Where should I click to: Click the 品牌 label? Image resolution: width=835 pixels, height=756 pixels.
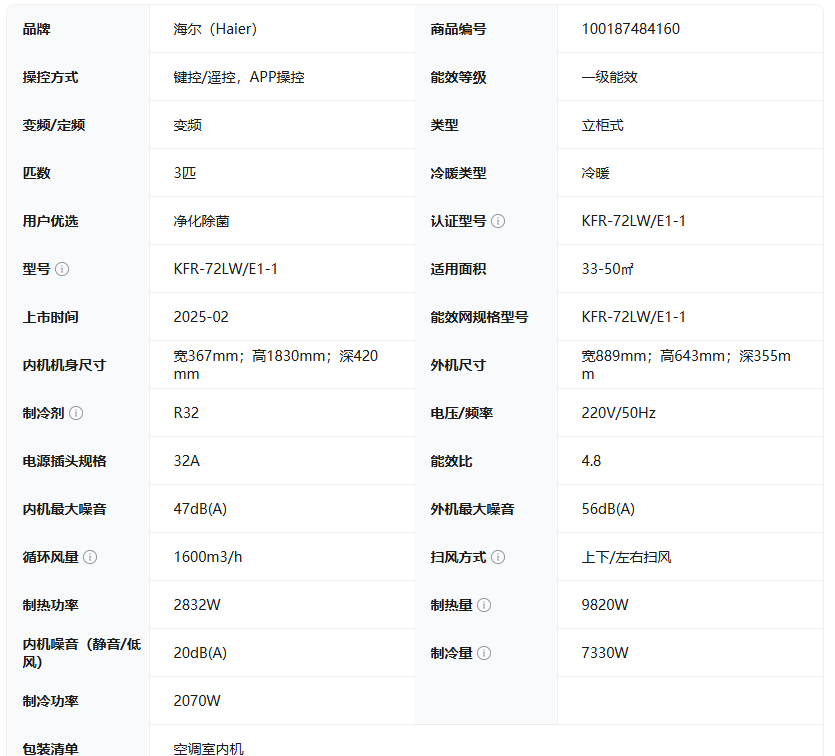(x=36, y=29)
